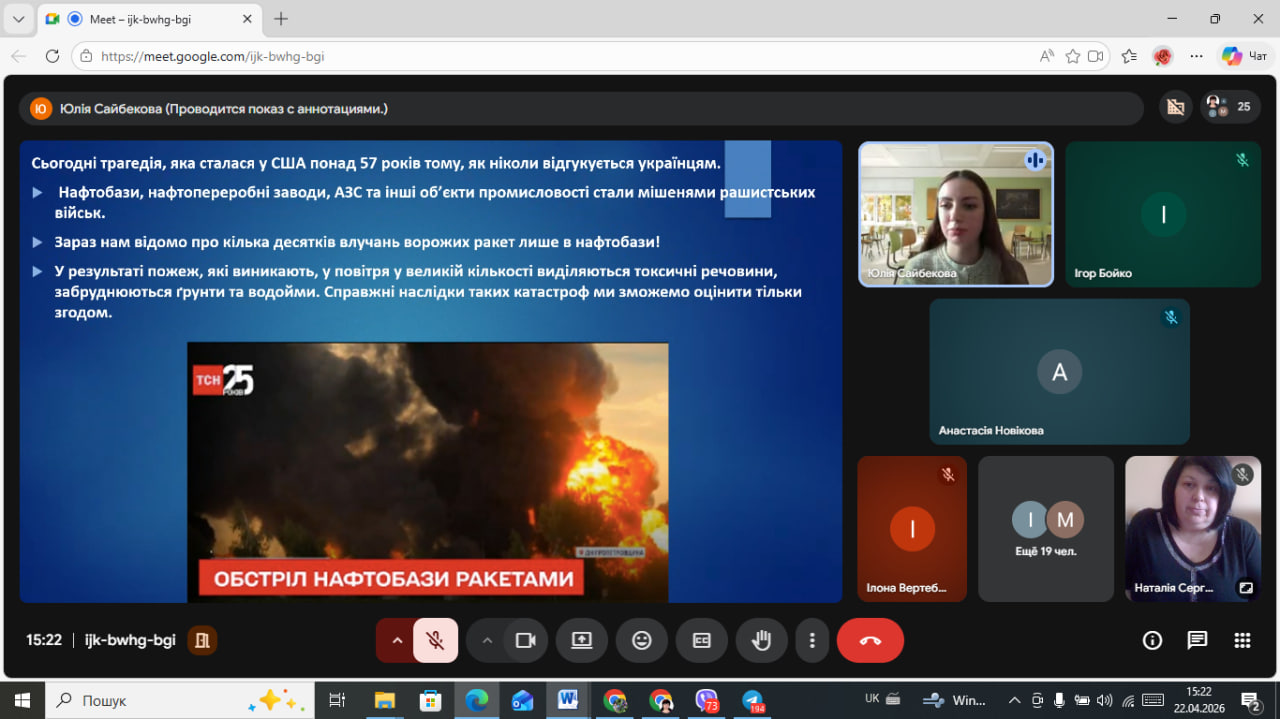The height and width of the screenshot is (719, 1280).
Task: Click the building icon next to meeting code
Action: [x=202, y=641]
